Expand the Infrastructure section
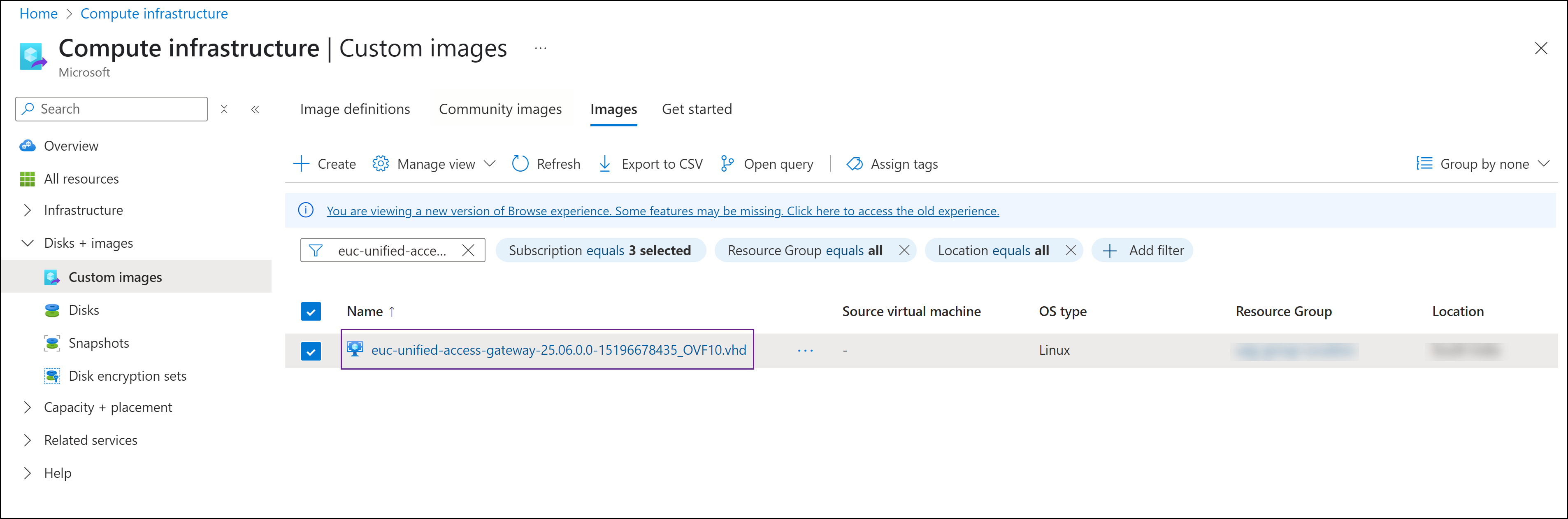The image size is (1568, 519). coord(28,210)
